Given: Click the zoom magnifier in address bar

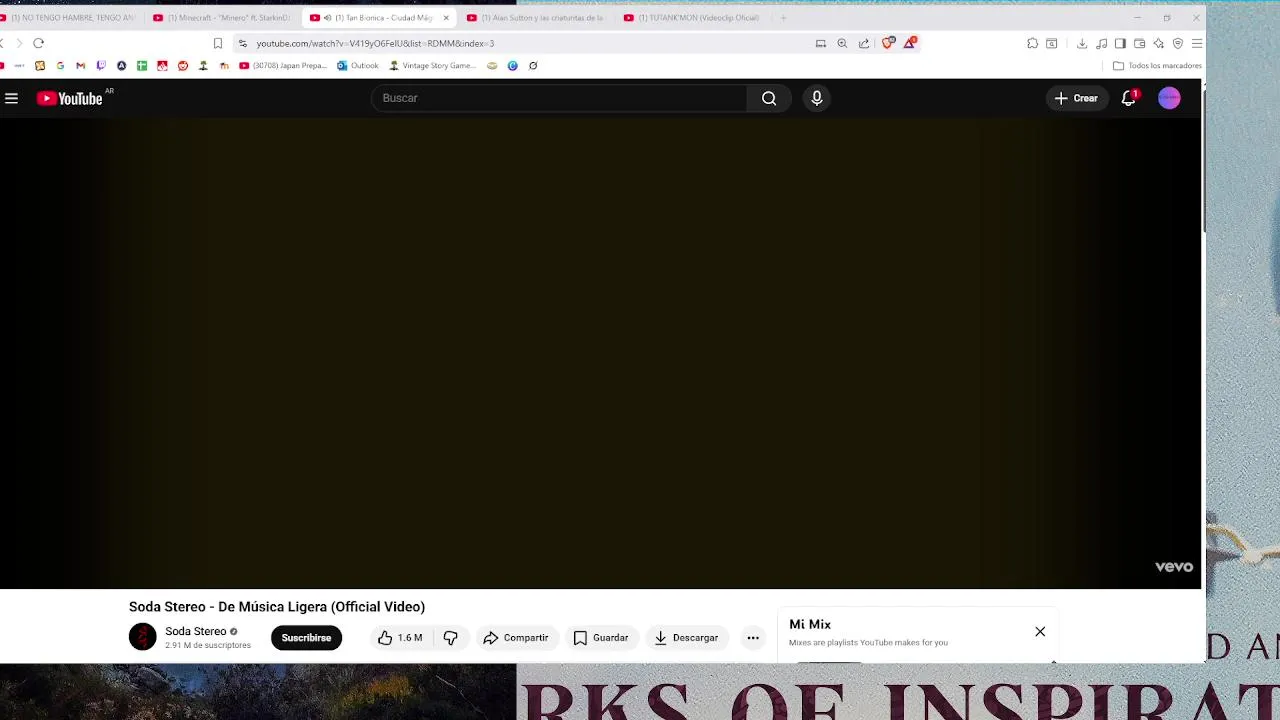Looking at the screenshot, I should tap(842, 43).
